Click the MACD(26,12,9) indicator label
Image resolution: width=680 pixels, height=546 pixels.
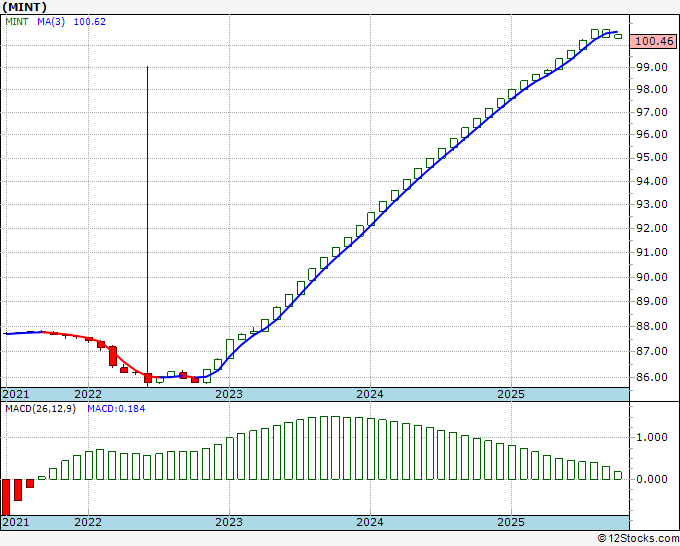(x=41, y=409)
